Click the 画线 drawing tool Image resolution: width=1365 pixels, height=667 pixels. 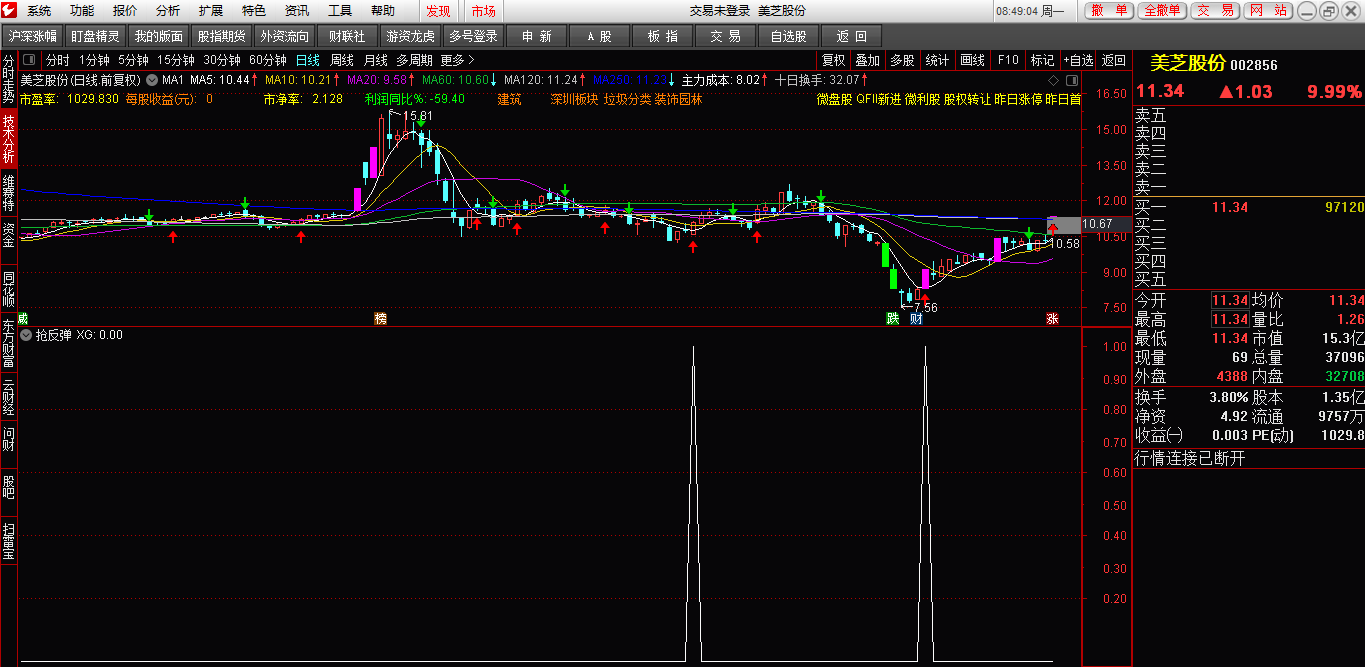point(972,60)
